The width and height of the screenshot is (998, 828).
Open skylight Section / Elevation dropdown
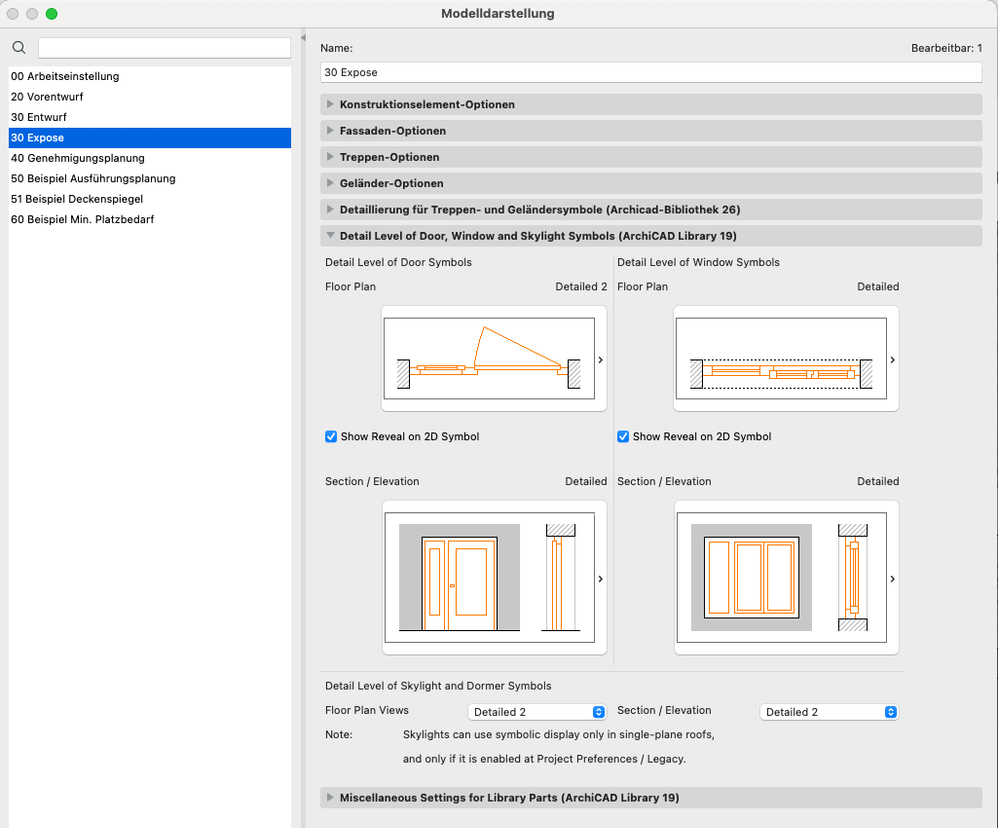coord(829,712)
